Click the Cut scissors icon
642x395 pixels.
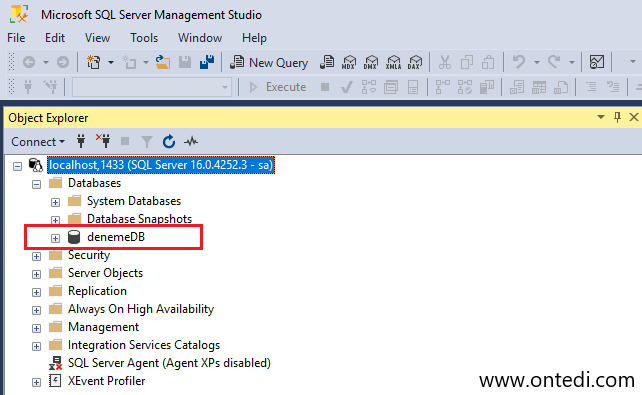tap(445, 62)
